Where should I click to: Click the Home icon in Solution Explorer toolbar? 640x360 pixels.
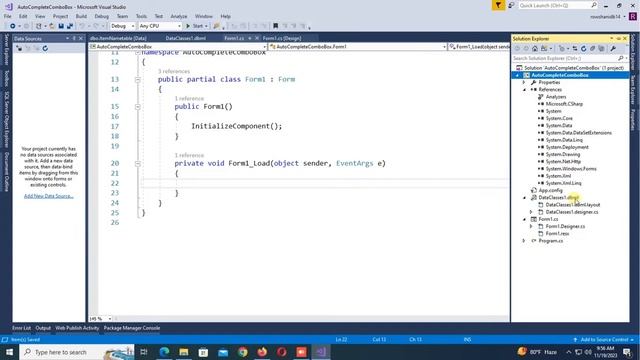535,49
